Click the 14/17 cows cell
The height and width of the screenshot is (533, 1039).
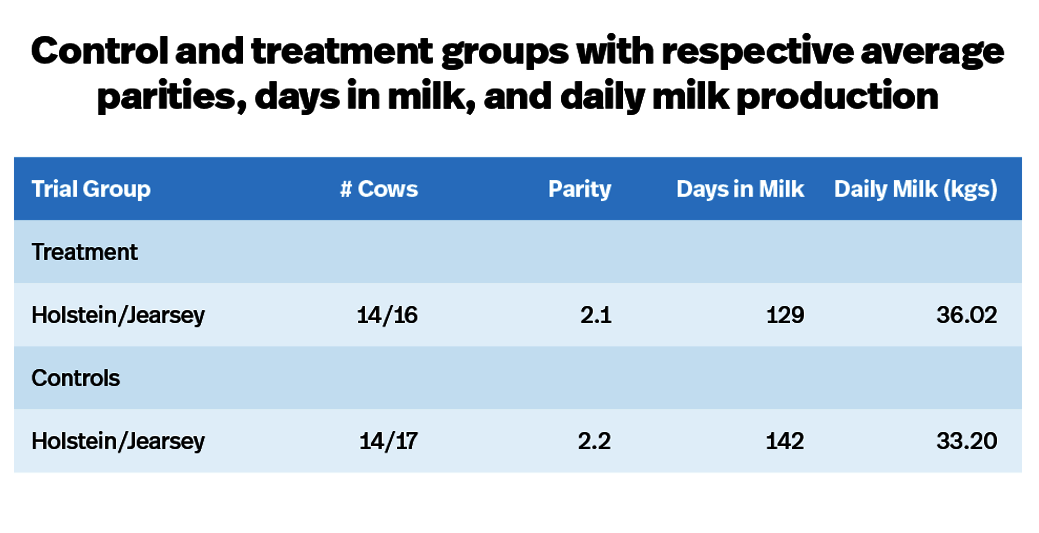coord(388,441)
